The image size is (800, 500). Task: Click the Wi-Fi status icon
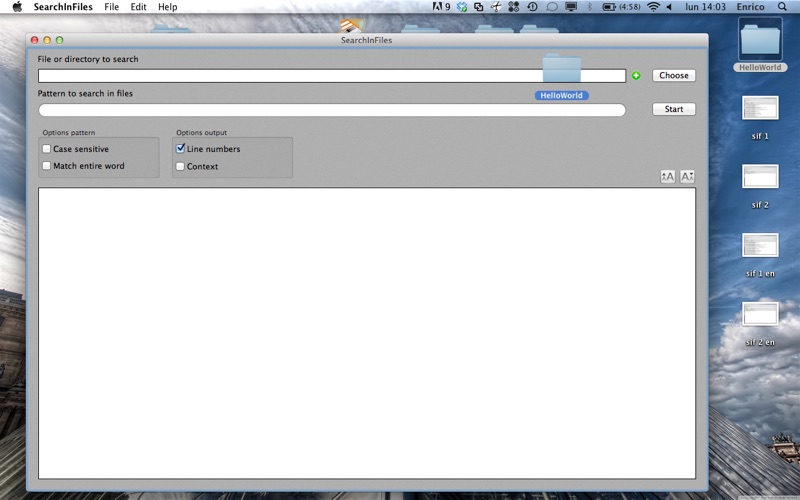pyautogui.click(x=653, y=7)
